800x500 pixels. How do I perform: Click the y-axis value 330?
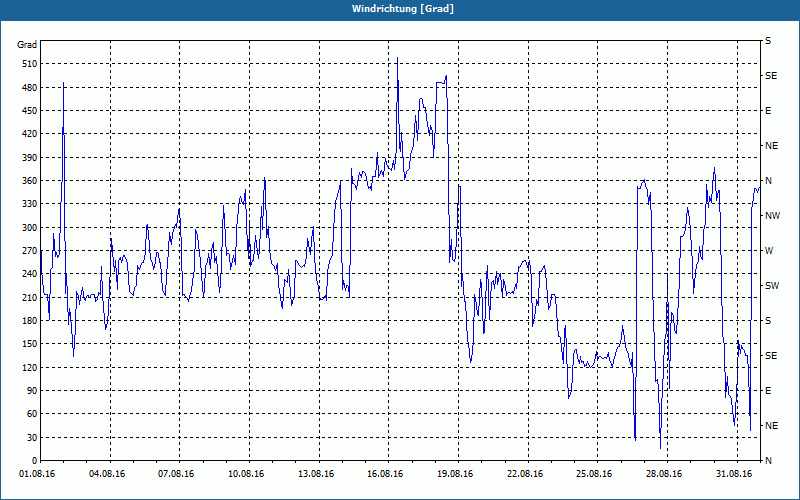pos(30,204)
